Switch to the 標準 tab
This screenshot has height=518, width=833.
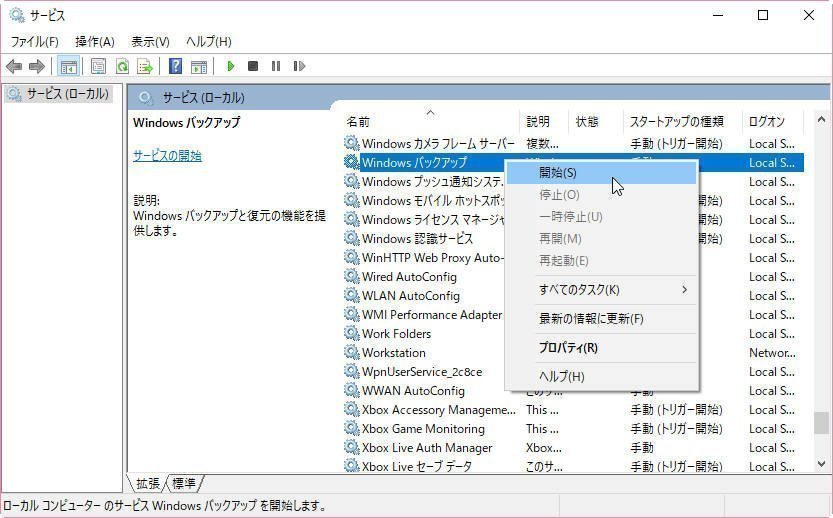pyautogui.click(x=184, y=483)
